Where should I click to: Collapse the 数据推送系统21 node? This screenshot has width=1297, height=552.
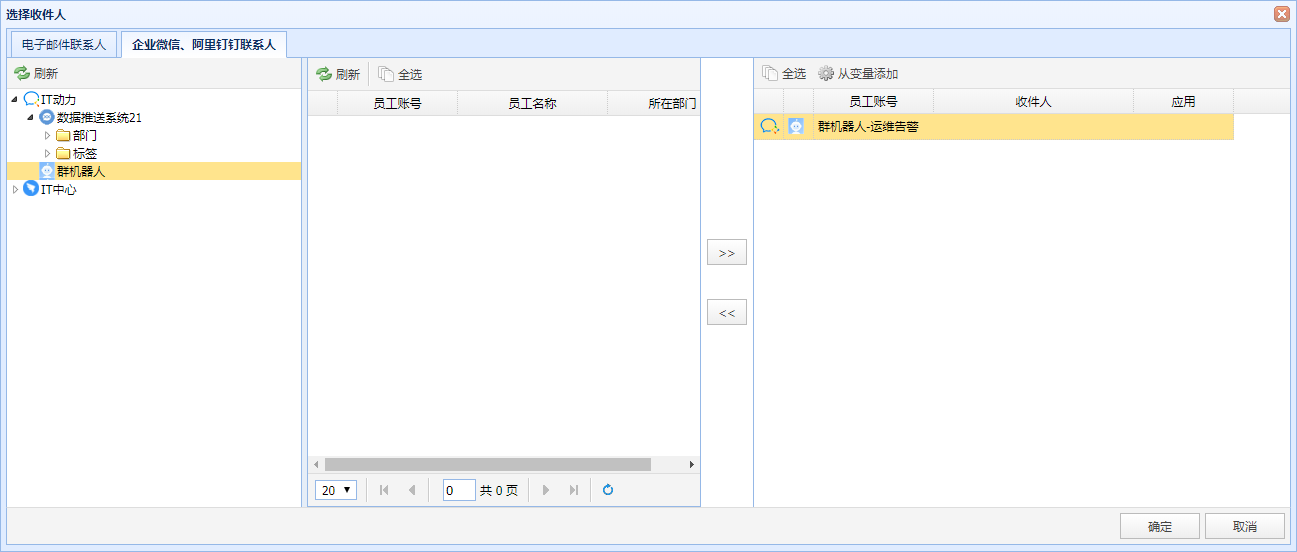[x=30, y=117]
